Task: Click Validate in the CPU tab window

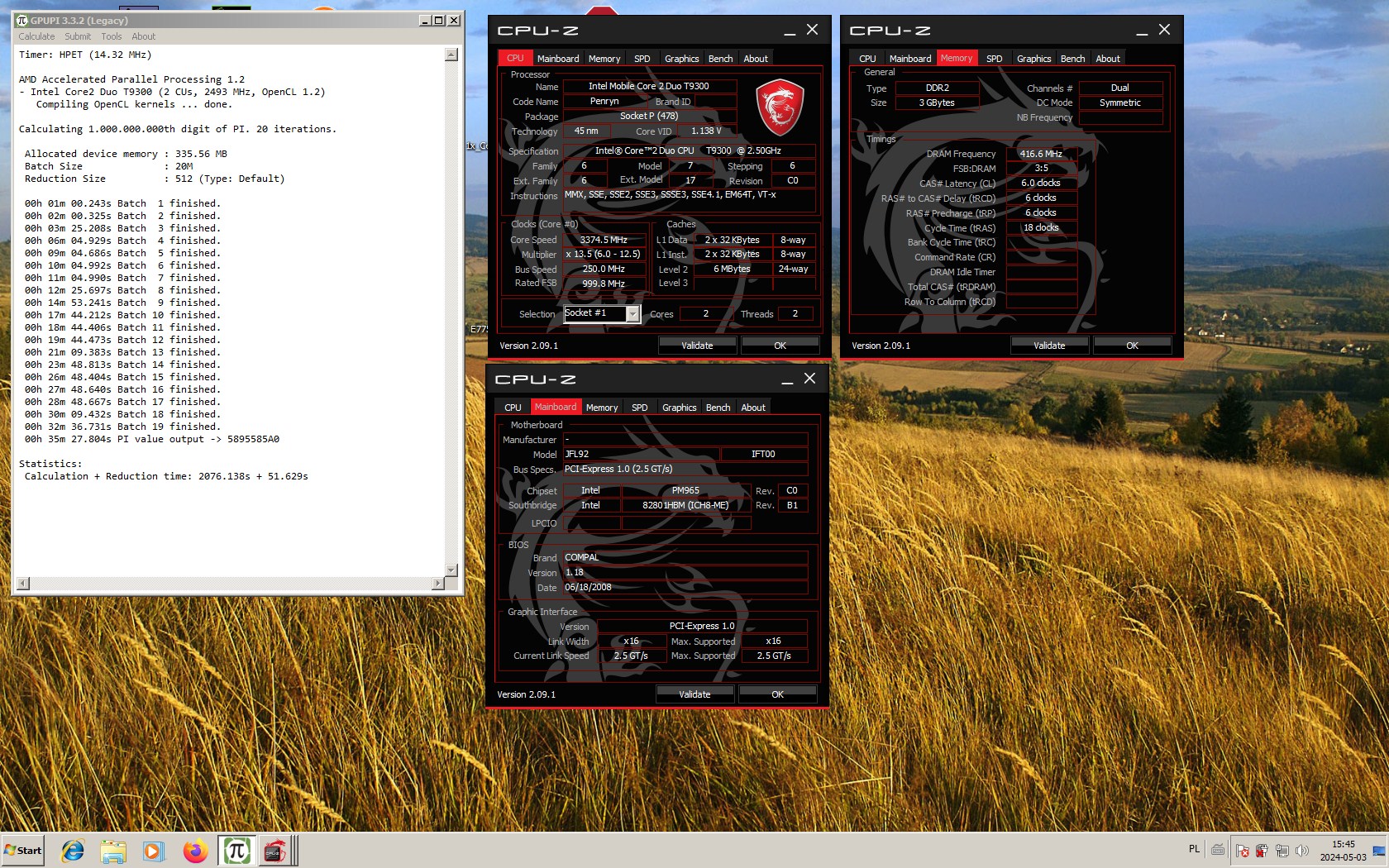Action: (697, 346)
